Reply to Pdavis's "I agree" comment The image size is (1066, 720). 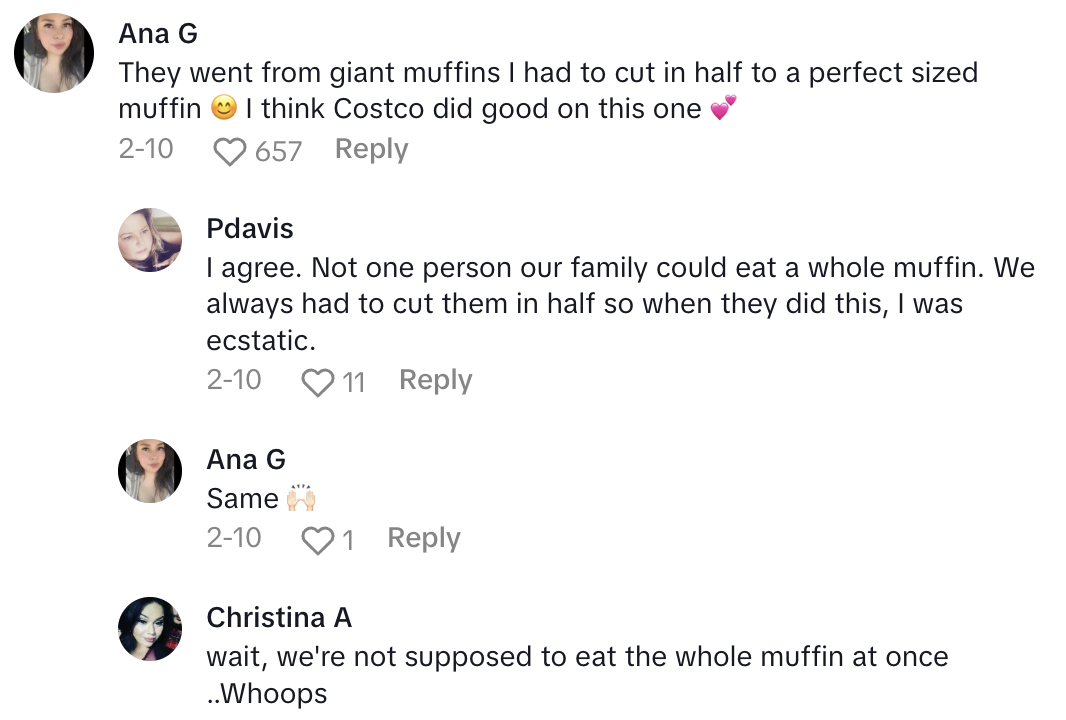(435, 380)
